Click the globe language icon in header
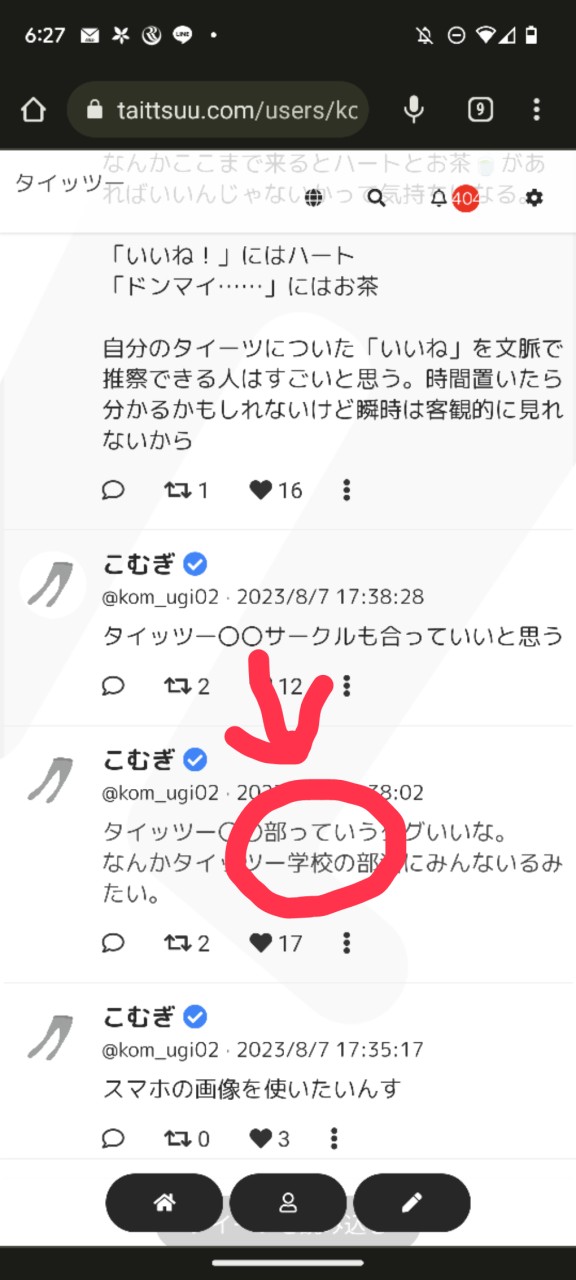Screen dimensions: 576x1280 coord(314,198)
